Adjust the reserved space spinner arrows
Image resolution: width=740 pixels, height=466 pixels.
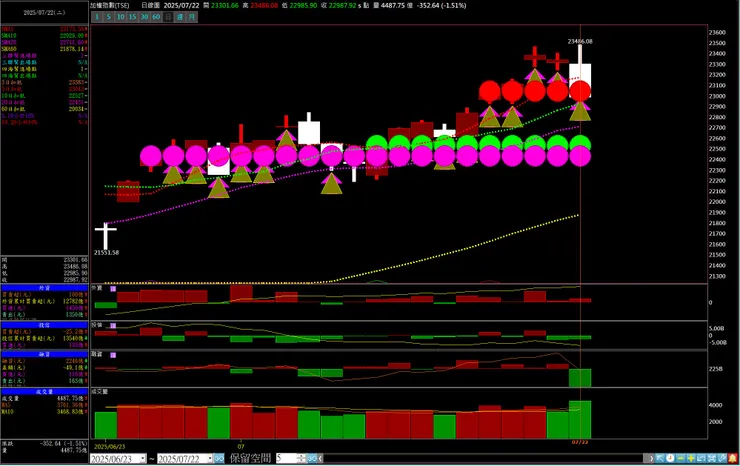[x=302, y=458]
